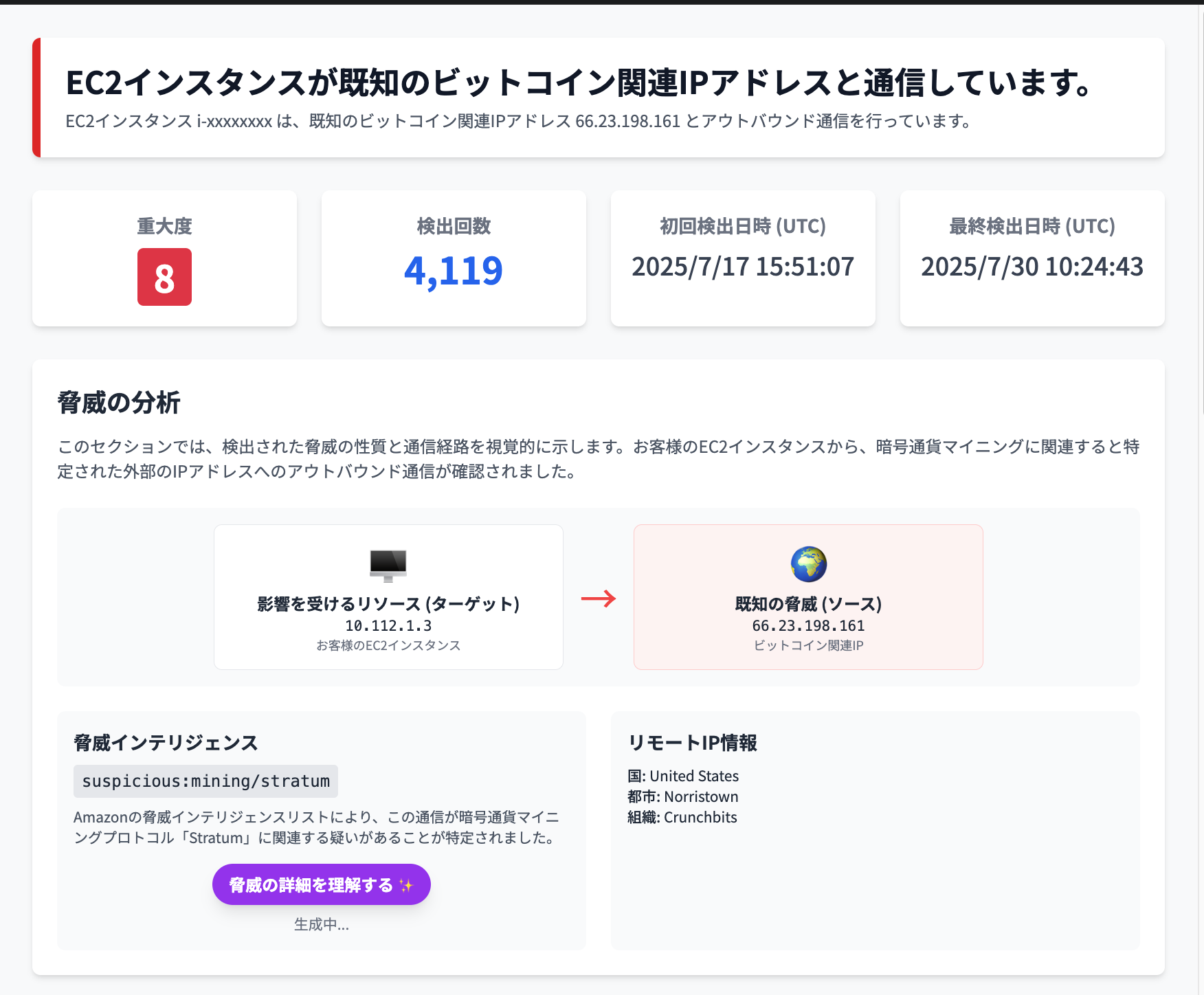Click the sparkle icon on purple button
The height and width of the screenshot is (995, 1204).
point(406,885)
